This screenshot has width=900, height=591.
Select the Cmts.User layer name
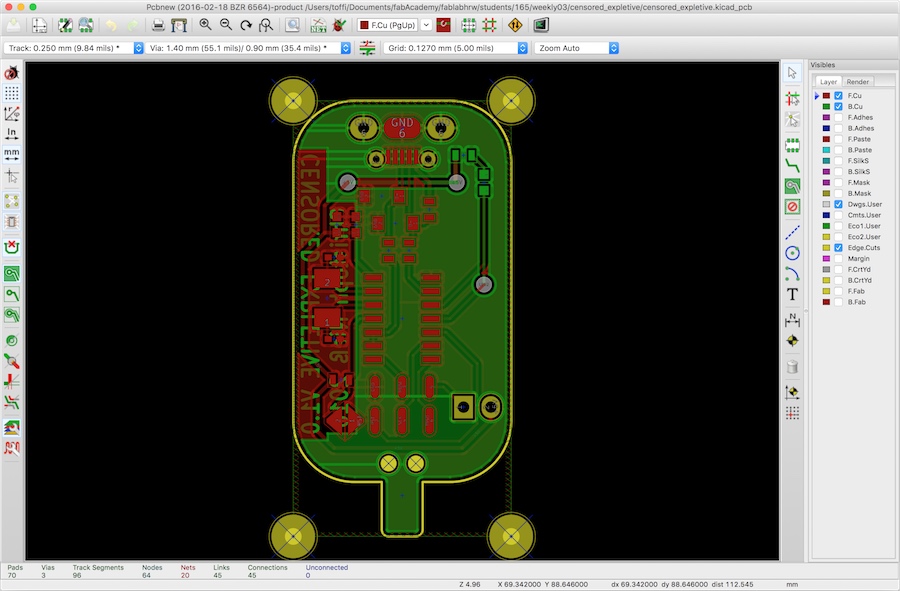click(x=864, y=215)
